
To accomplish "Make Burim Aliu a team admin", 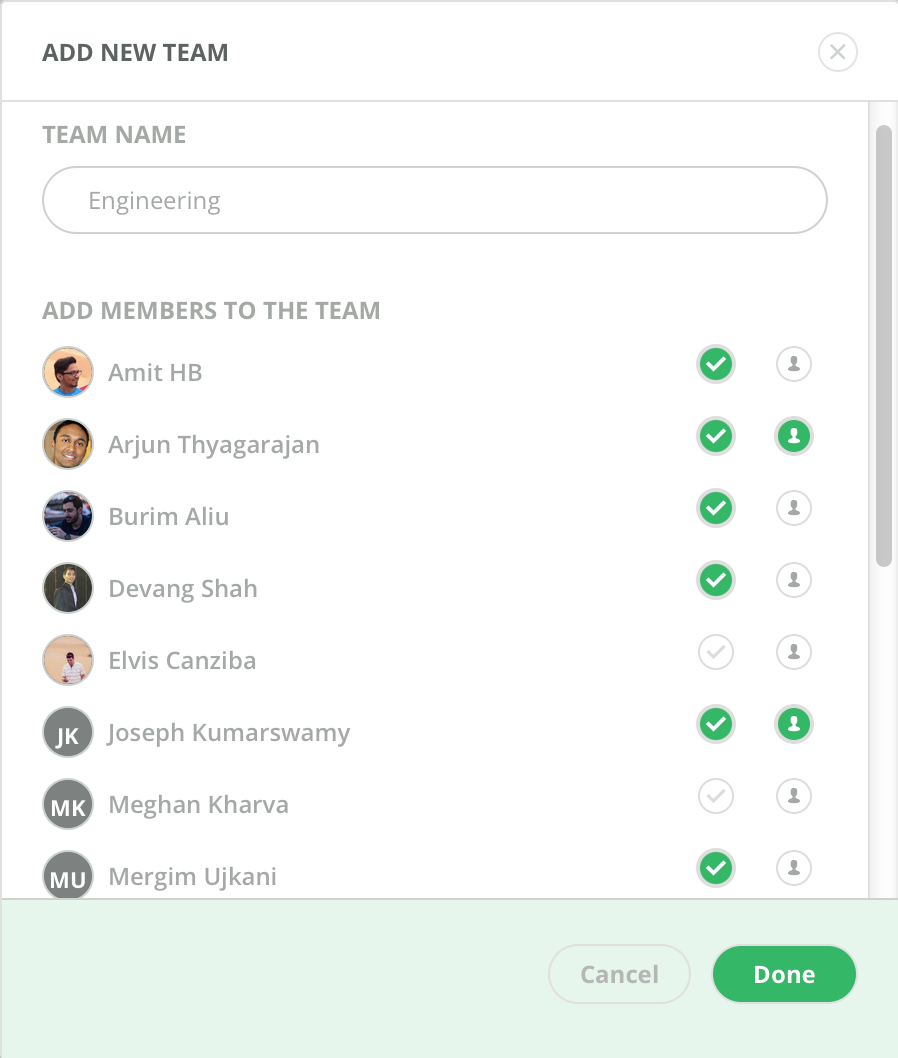I will pos(793,508).
